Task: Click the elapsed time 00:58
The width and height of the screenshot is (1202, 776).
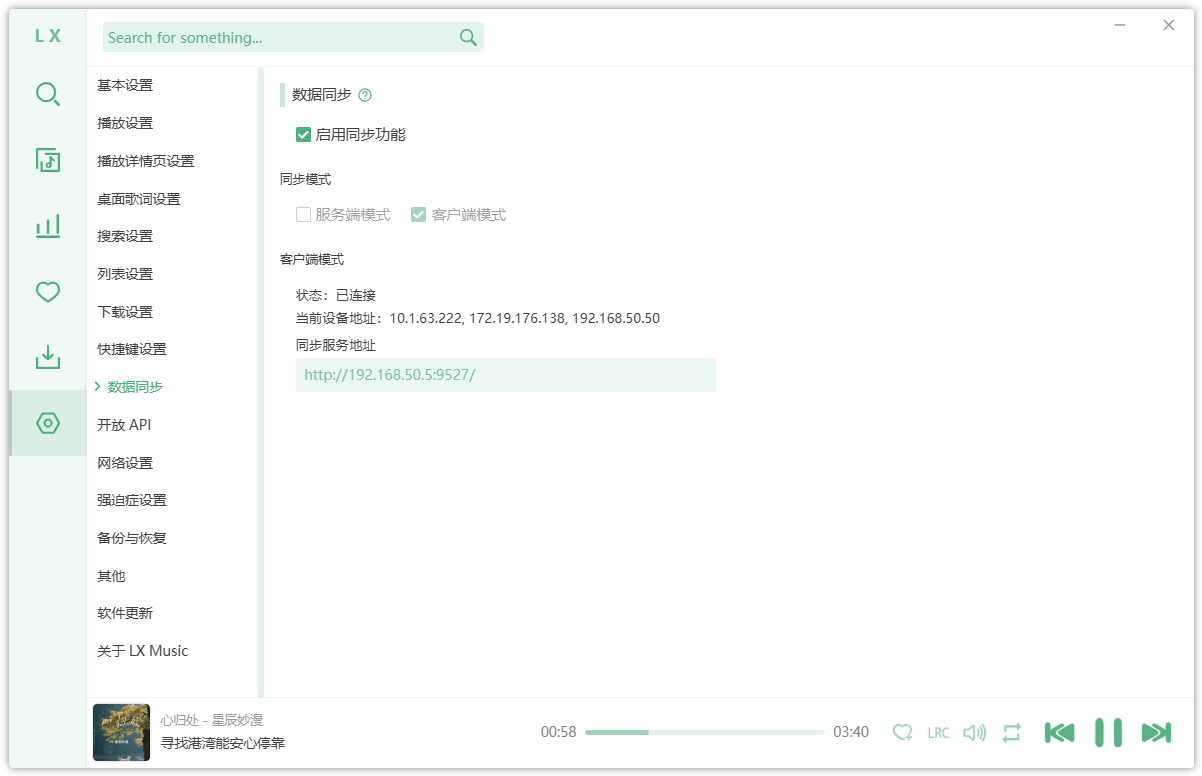Action: [x=559, y=732]
